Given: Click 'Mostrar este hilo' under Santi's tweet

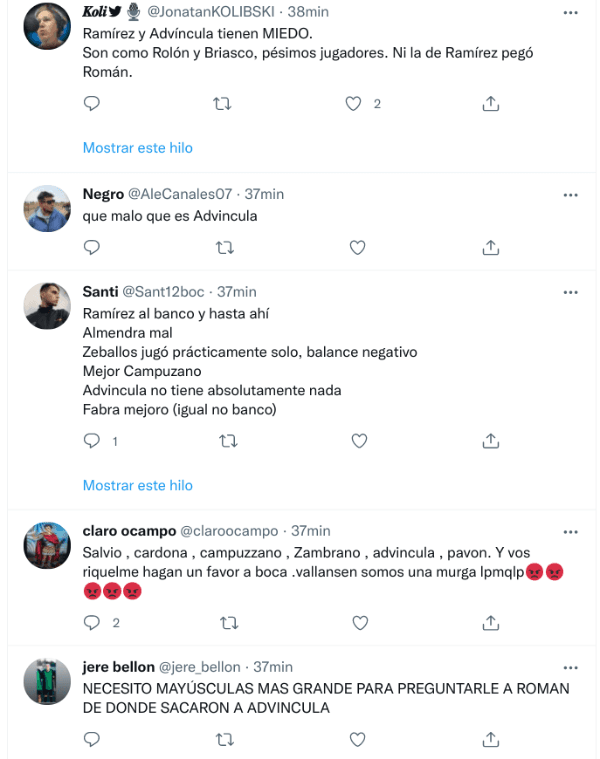Looking at the screenshot, I should tap(137, 485).
